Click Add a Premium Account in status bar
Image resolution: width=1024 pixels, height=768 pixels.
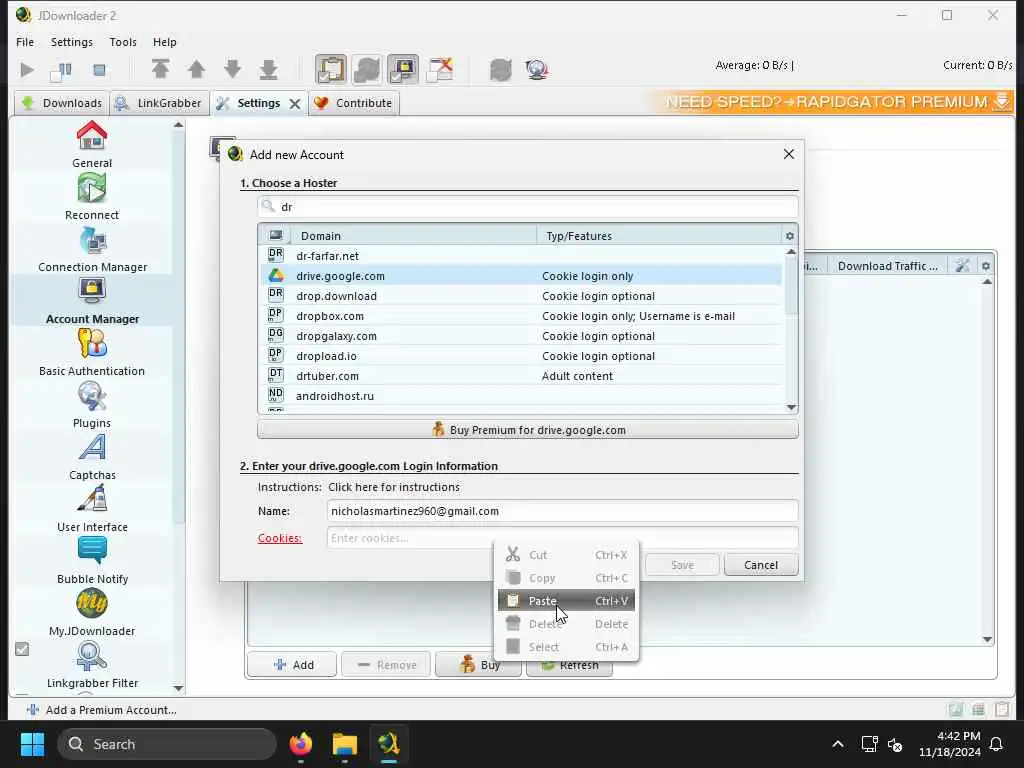tap(102, 710)
